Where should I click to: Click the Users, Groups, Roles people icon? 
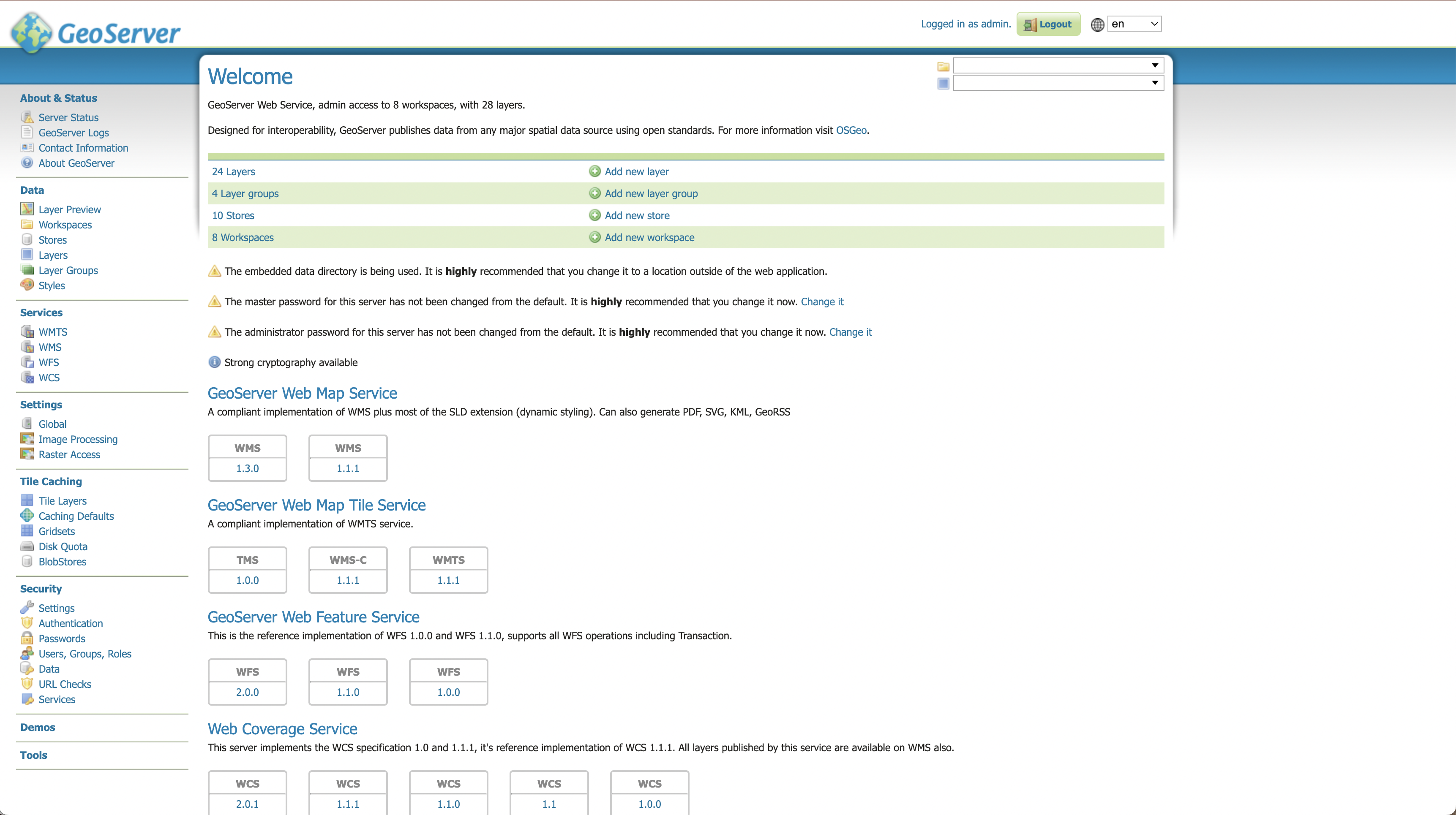[27, 653]
